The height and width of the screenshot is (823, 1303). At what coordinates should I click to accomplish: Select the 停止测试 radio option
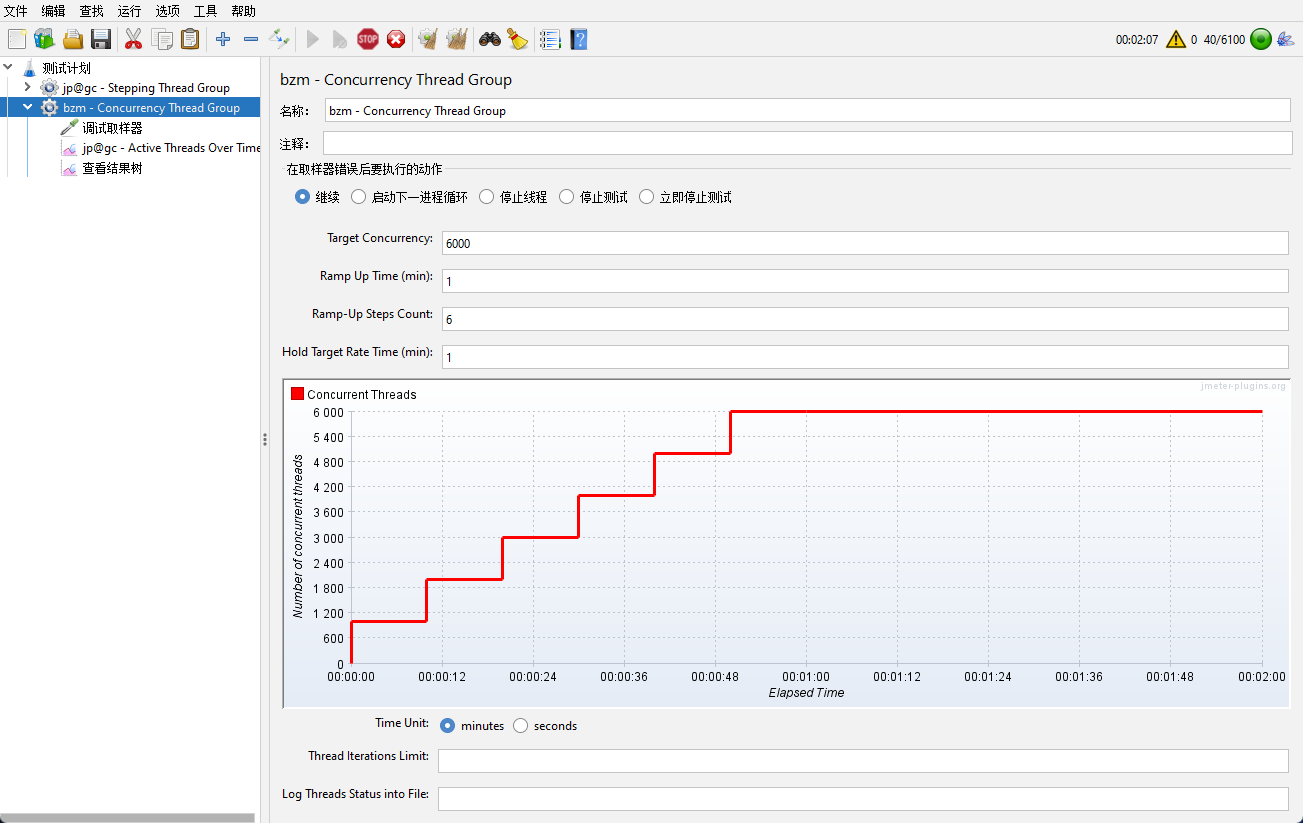[x=567, y=197]
